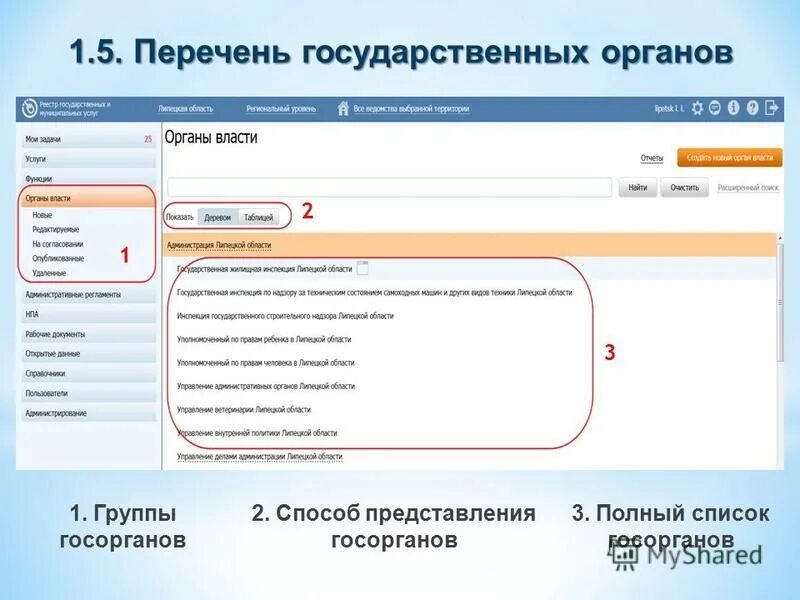Open Управление административных органов Липецкой области
The height and width of the screenshot is (600, 800).
(266, 386)
